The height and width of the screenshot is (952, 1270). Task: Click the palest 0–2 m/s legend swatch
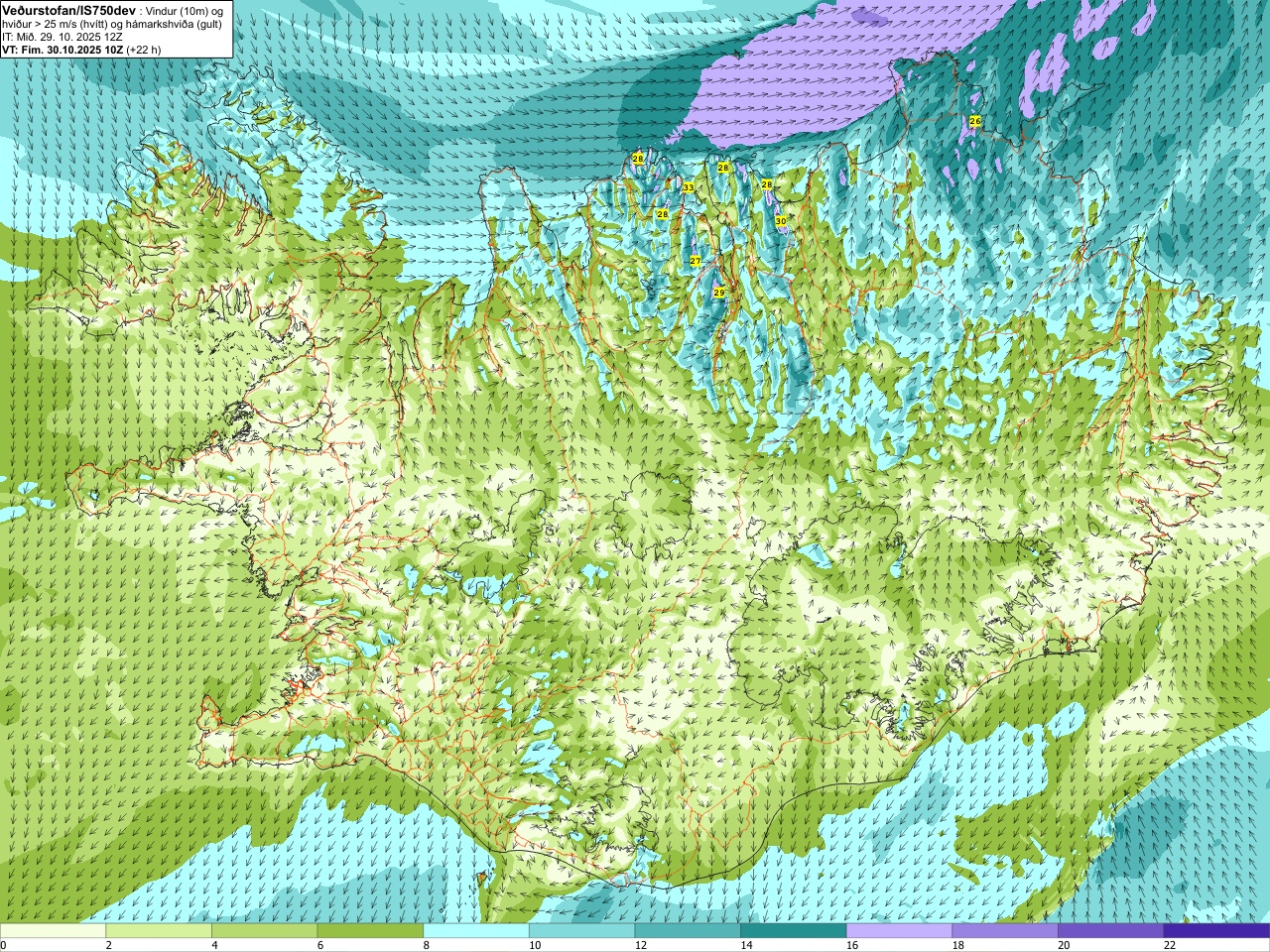(x=53, y=931)
